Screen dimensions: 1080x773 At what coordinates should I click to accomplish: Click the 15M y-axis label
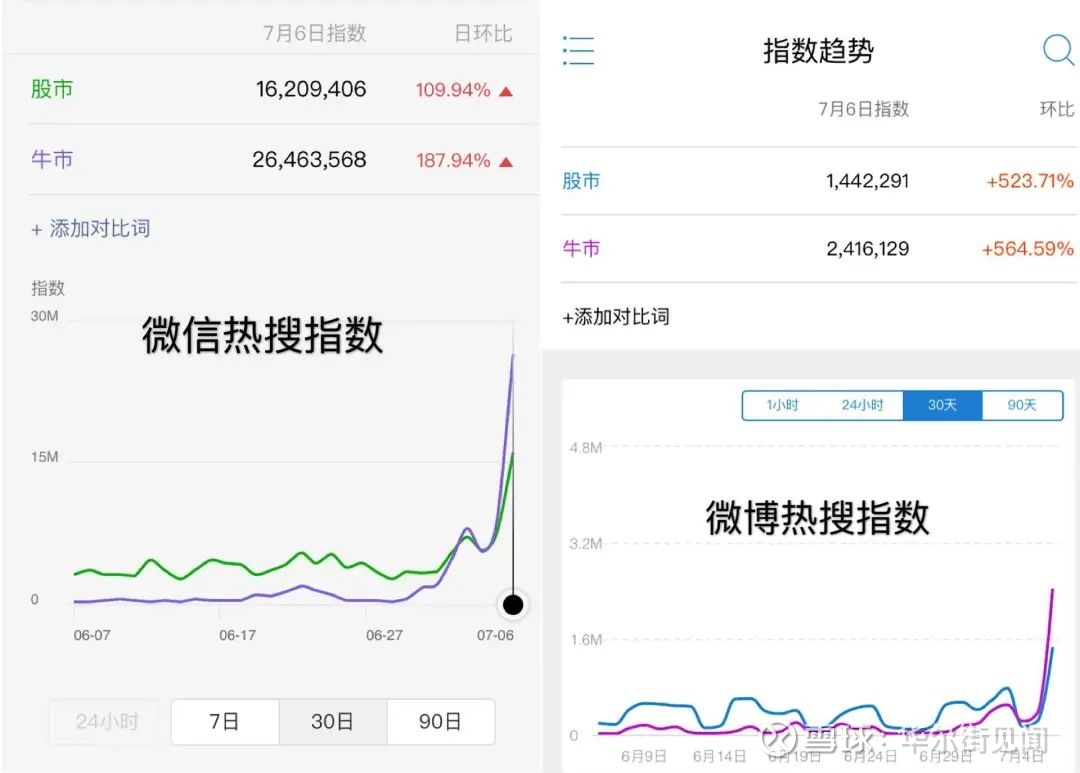coord(44,457)
